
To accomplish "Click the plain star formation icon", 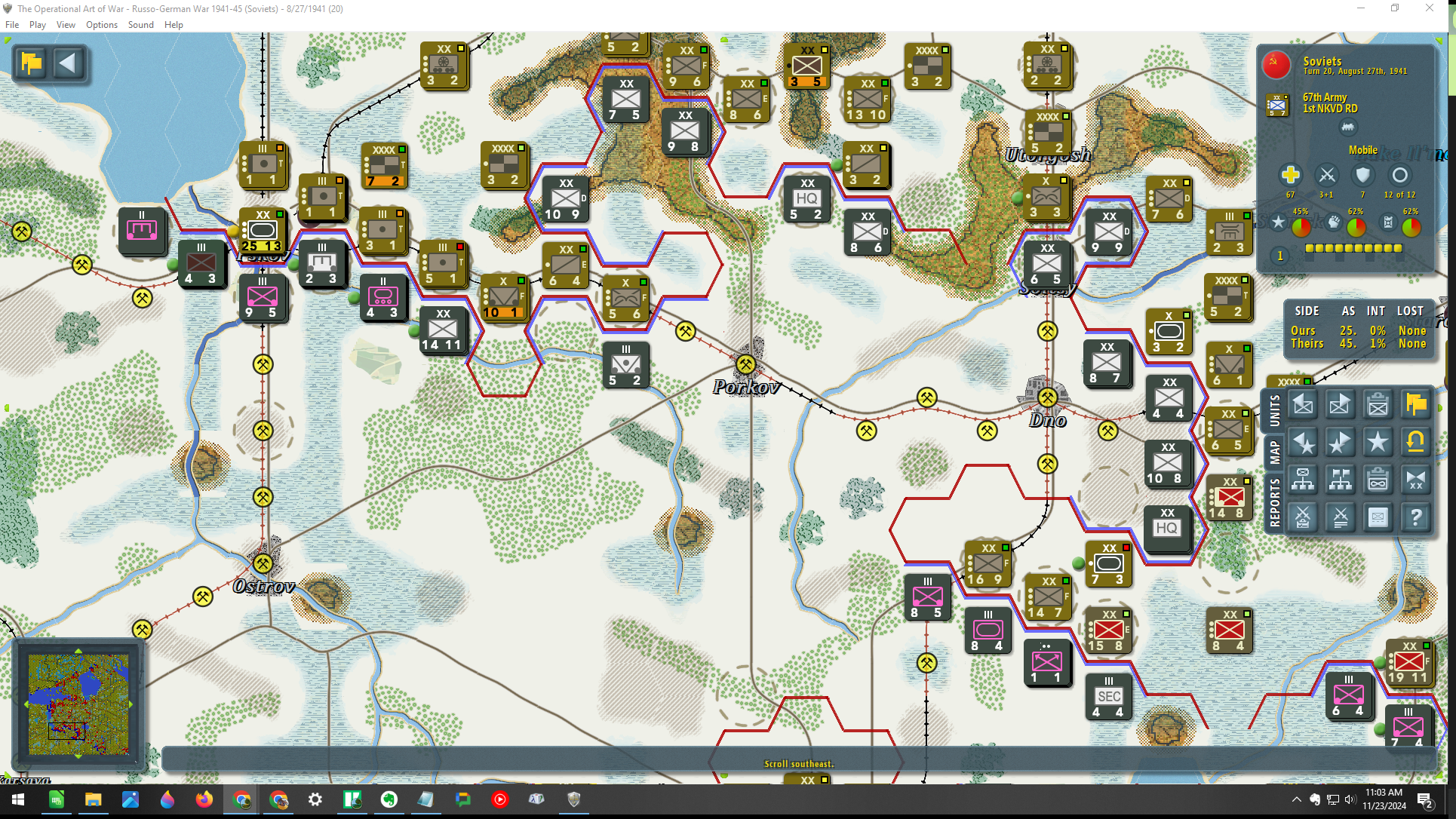I will (1378, 443).
